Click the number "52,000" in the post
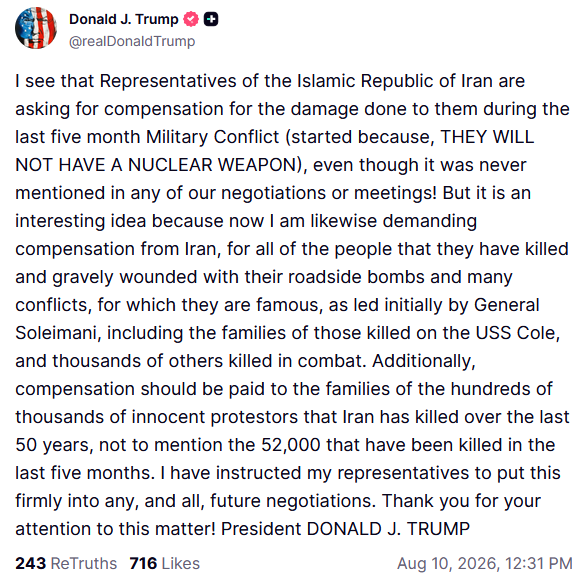This screenshot has height=588, width=586. [x=290, y=445]
